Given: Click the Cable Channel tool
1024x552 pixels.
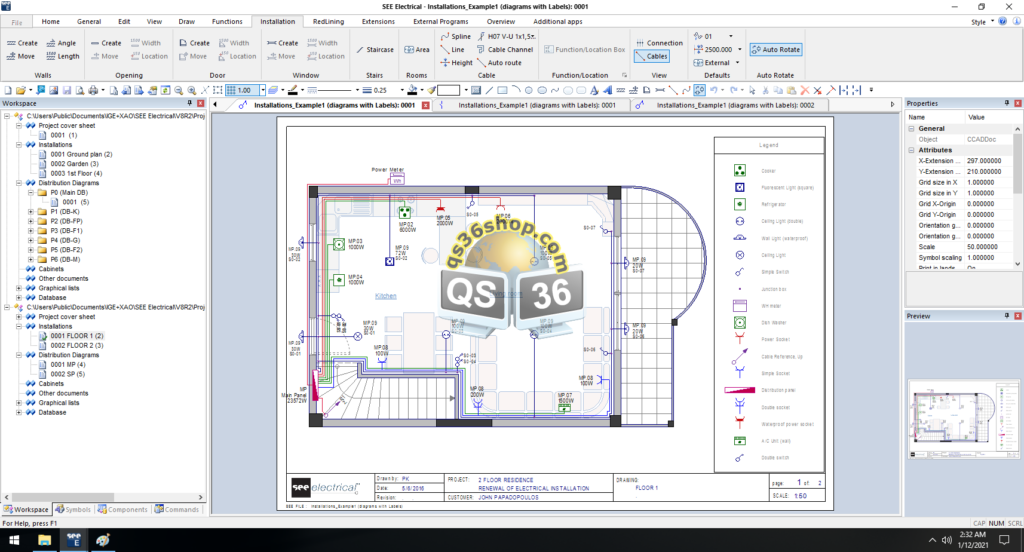Looking at the screenshot, I should click(x=505, y=50).
